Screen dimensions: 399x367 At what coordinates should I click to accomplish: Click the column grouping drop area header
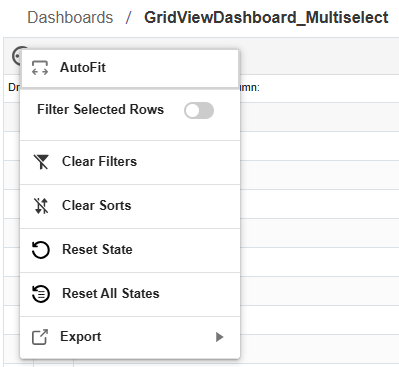tap(319, 88)
